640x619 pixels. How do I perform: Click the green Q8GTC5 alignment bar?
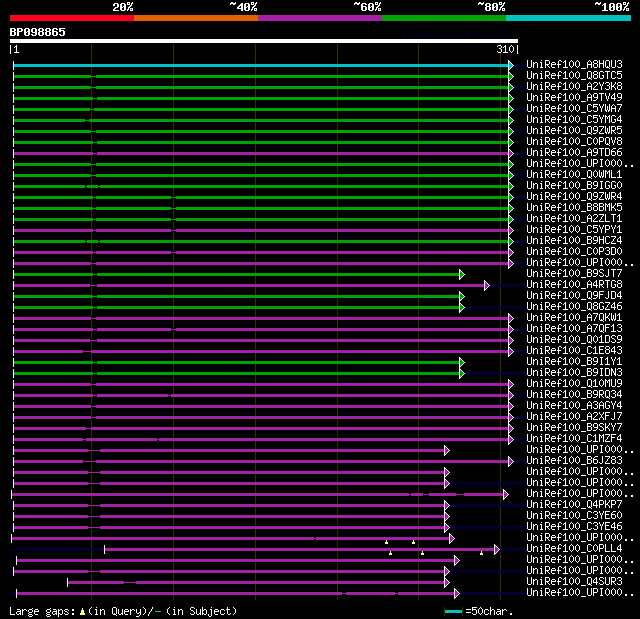coord(261,76)
